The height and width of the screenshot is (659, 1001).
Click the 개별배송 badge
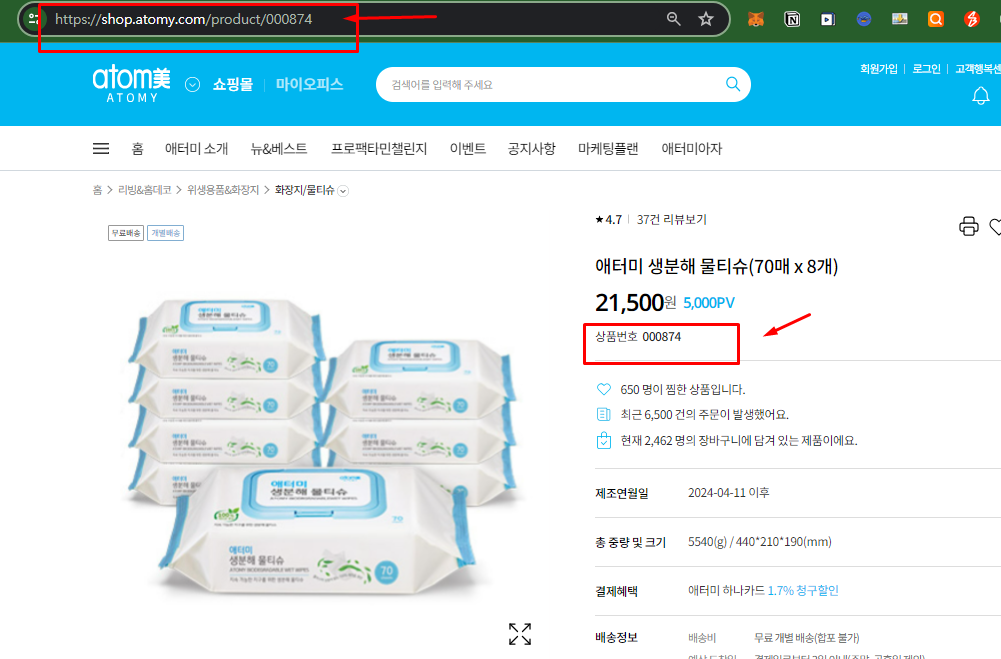pos(165,233)
